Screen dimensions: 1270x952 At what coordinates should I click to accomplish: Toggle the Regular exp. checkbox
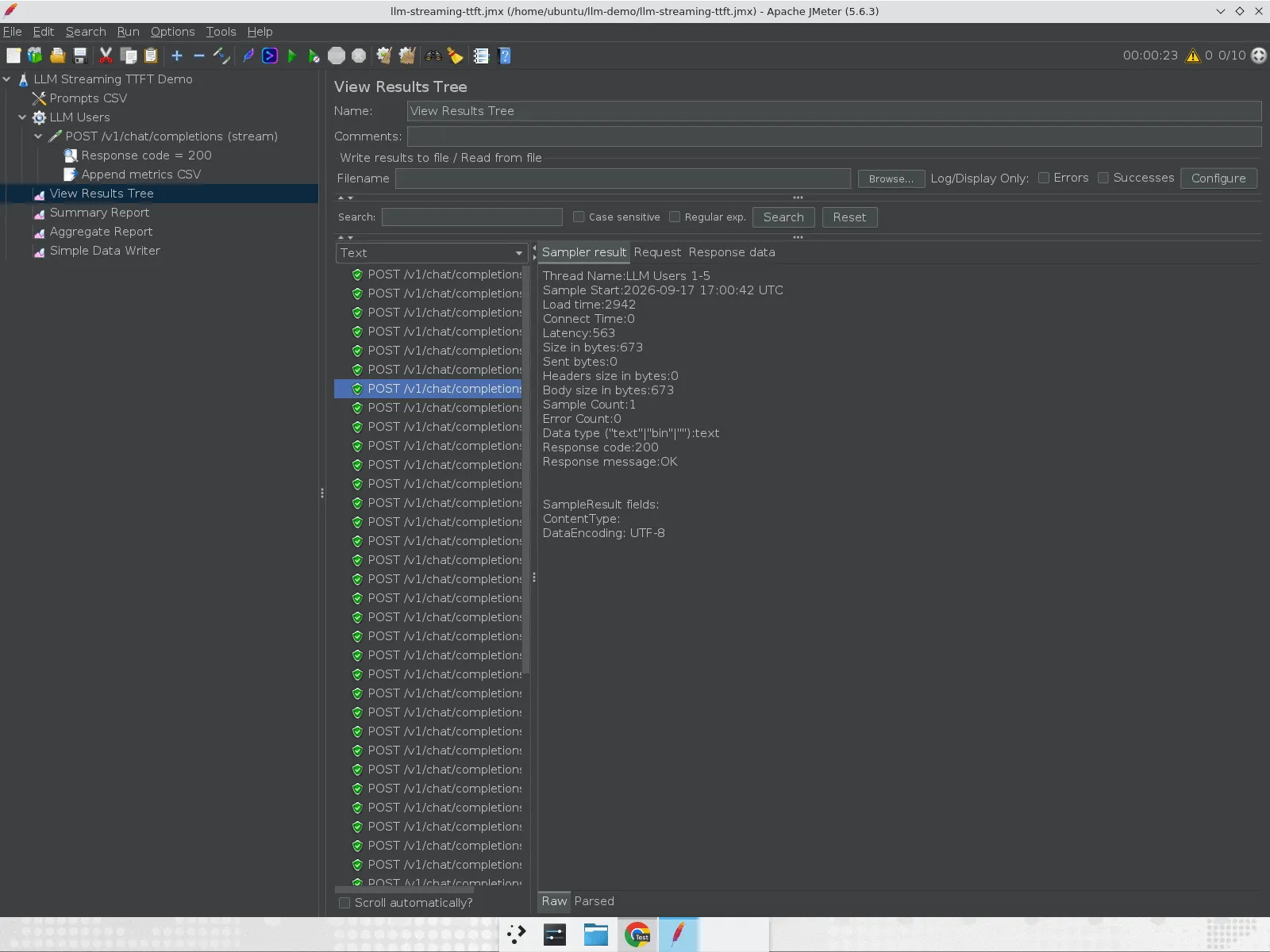point(675,217)
